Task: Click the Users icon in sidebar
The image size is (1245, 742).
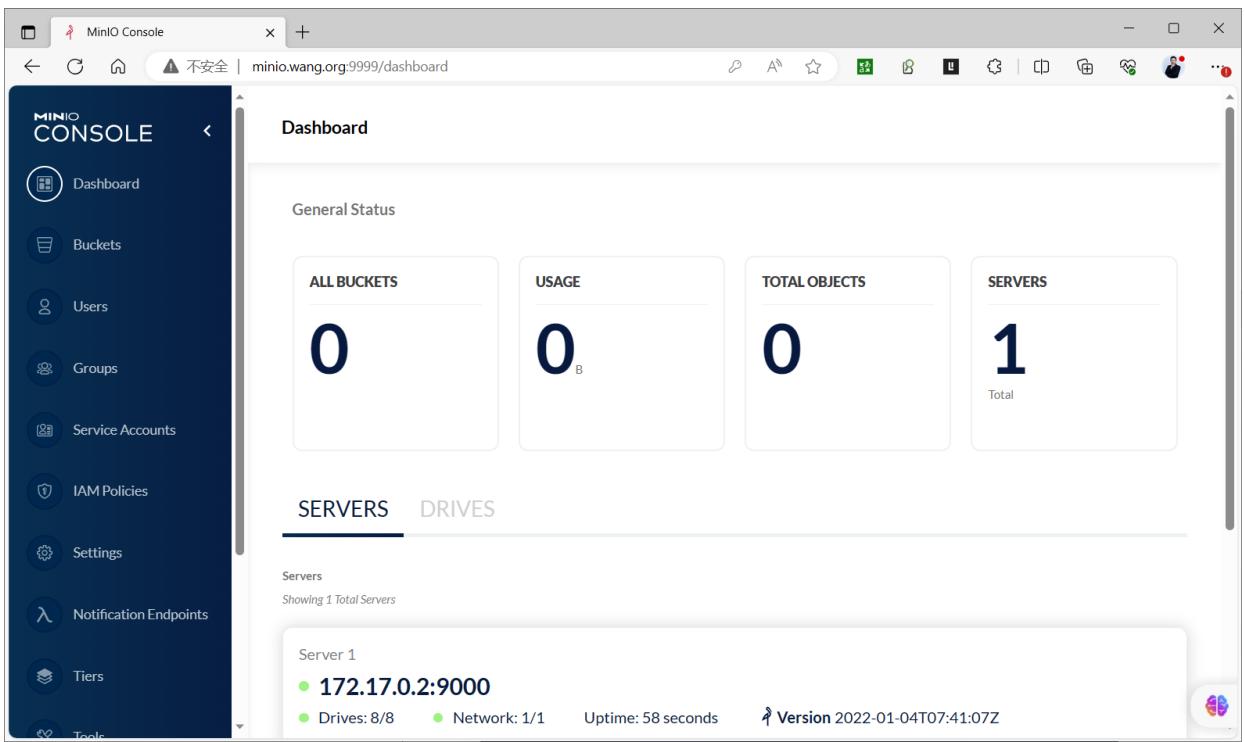Action: 44,307
